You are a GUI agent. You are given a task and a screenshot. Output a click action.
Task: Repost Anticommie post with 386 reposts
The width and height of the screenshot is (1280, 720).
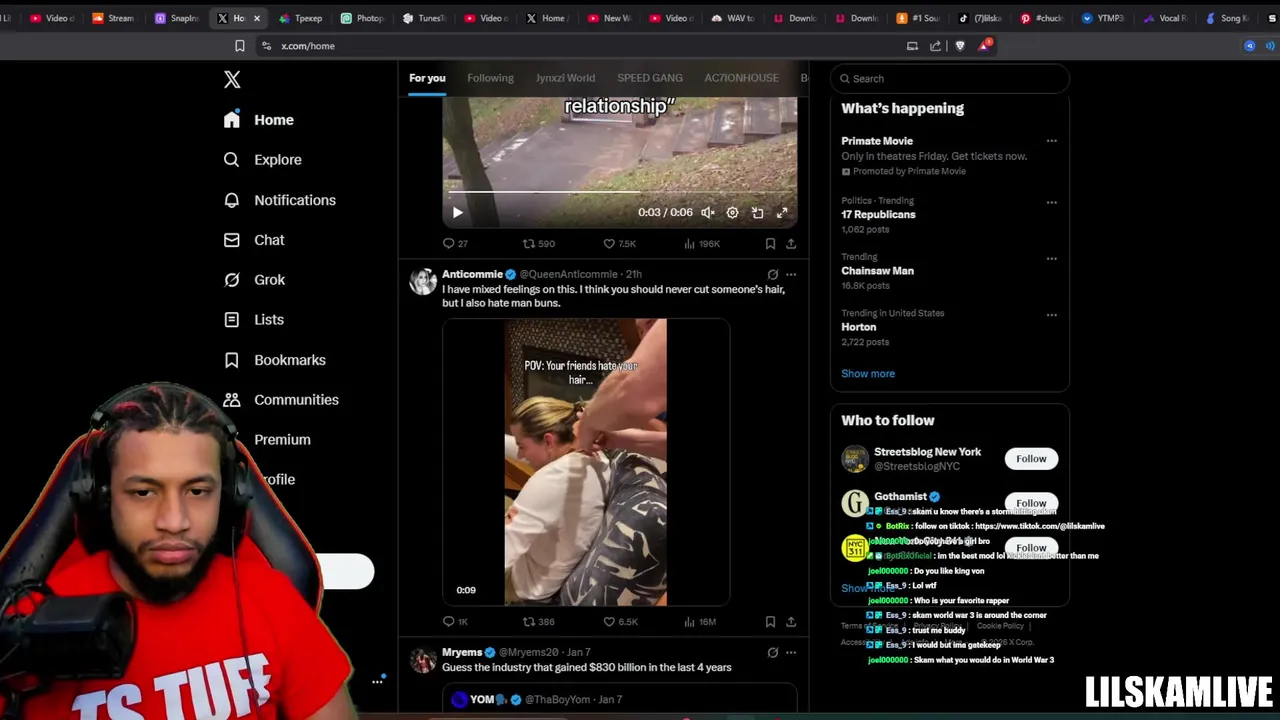point(538,622)
